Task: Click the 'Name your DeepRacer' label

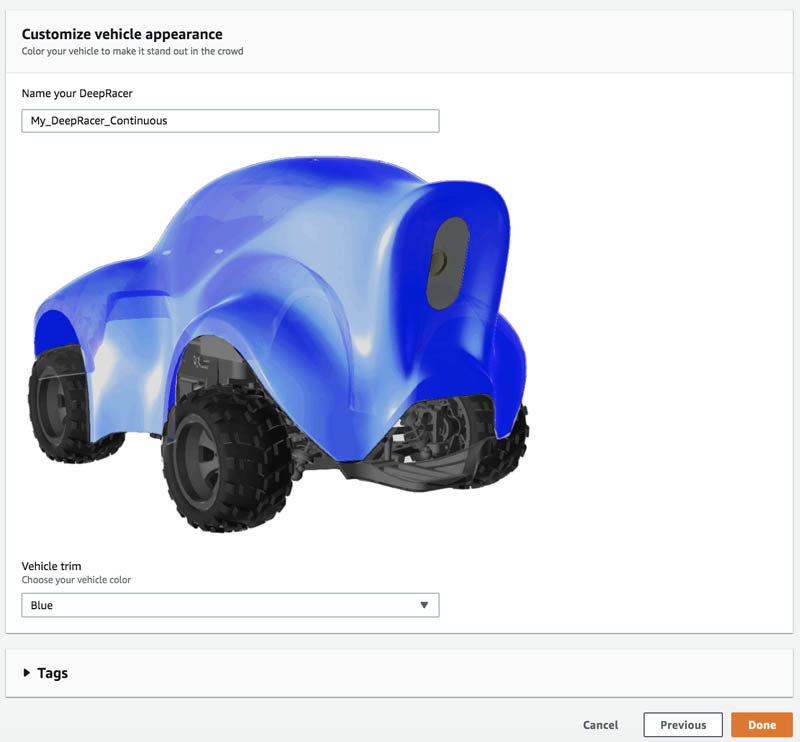Action: (77, 93)
